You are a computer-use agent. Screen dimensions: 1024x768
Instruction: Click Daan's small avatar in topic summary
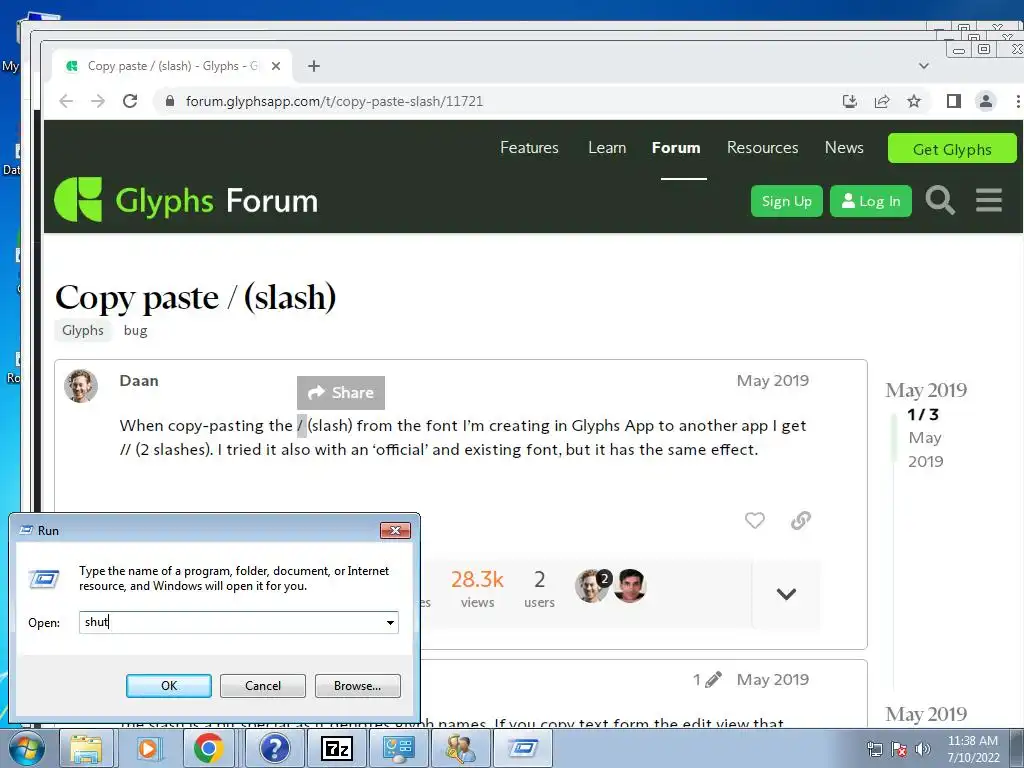coord(591,586)
